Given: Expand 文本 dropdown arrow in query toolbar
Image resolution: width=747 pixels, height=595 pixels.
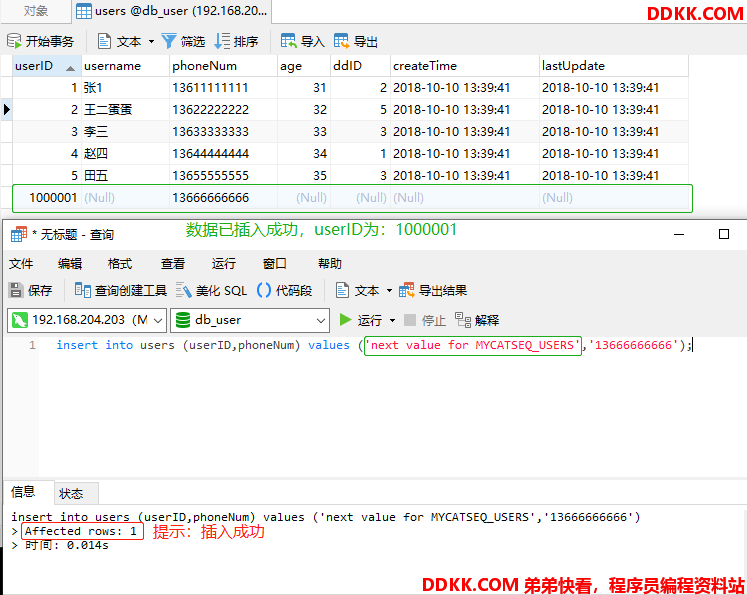Looking at the screenshot, I should (x=389, y=291).
